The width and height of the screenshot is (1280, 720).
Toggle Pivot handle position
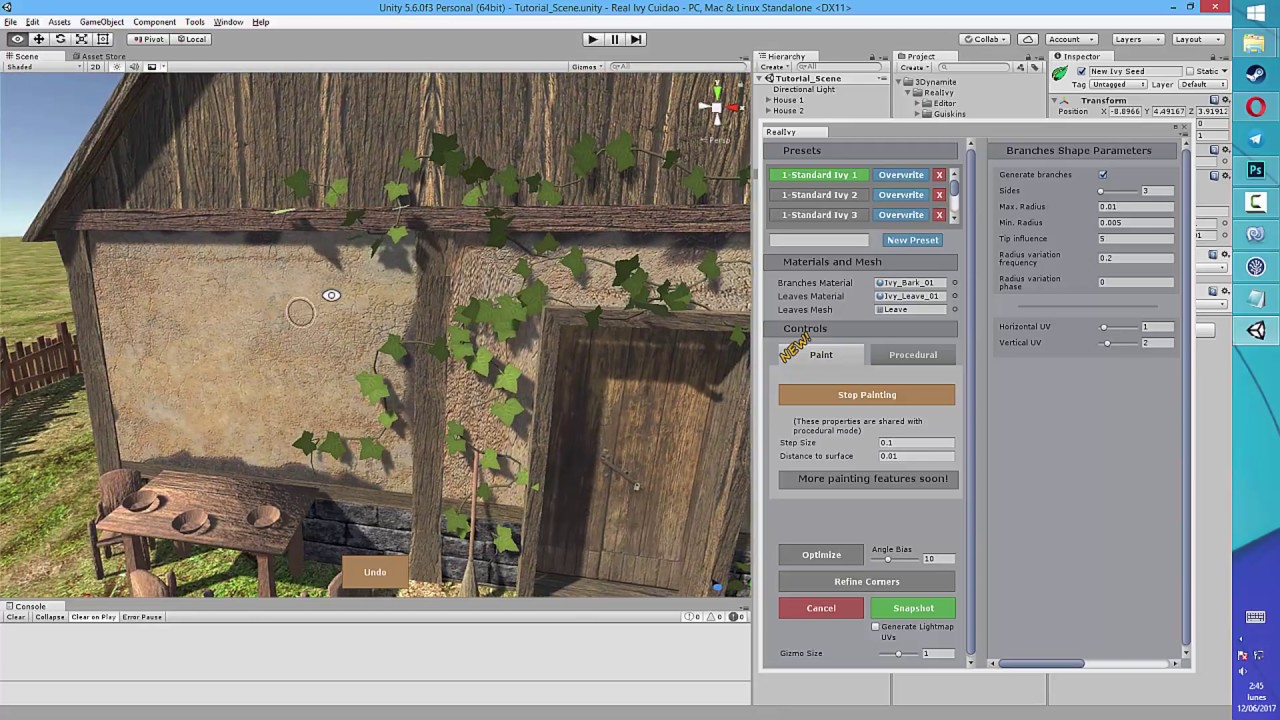tap(148, 39)
